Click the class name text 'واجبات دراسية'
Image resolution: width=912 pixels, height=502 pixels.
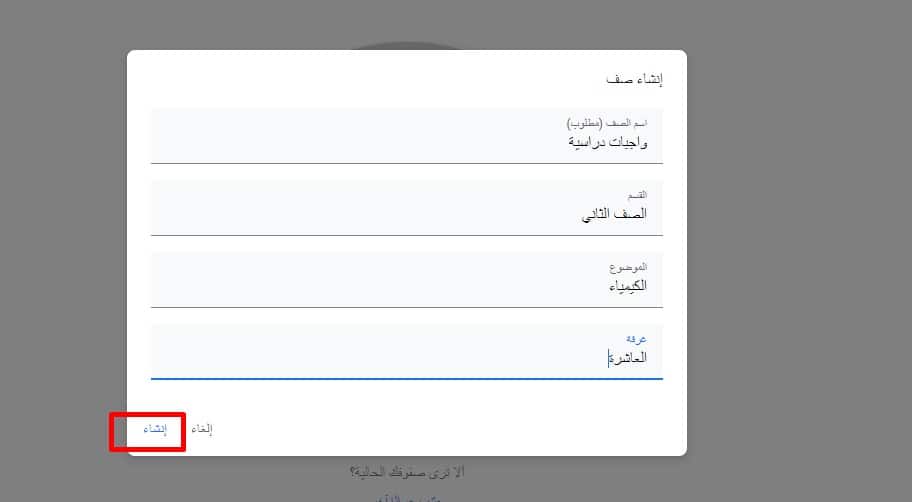click(x=608, y=142)
